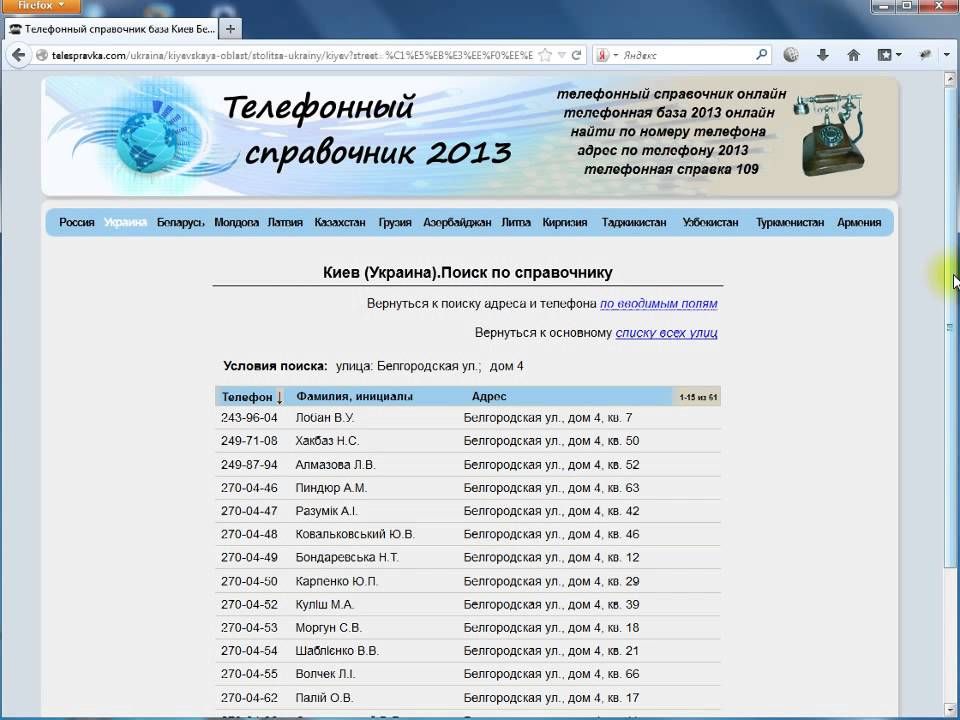Go to Firefox Home page icon

[x=854, y=55]
